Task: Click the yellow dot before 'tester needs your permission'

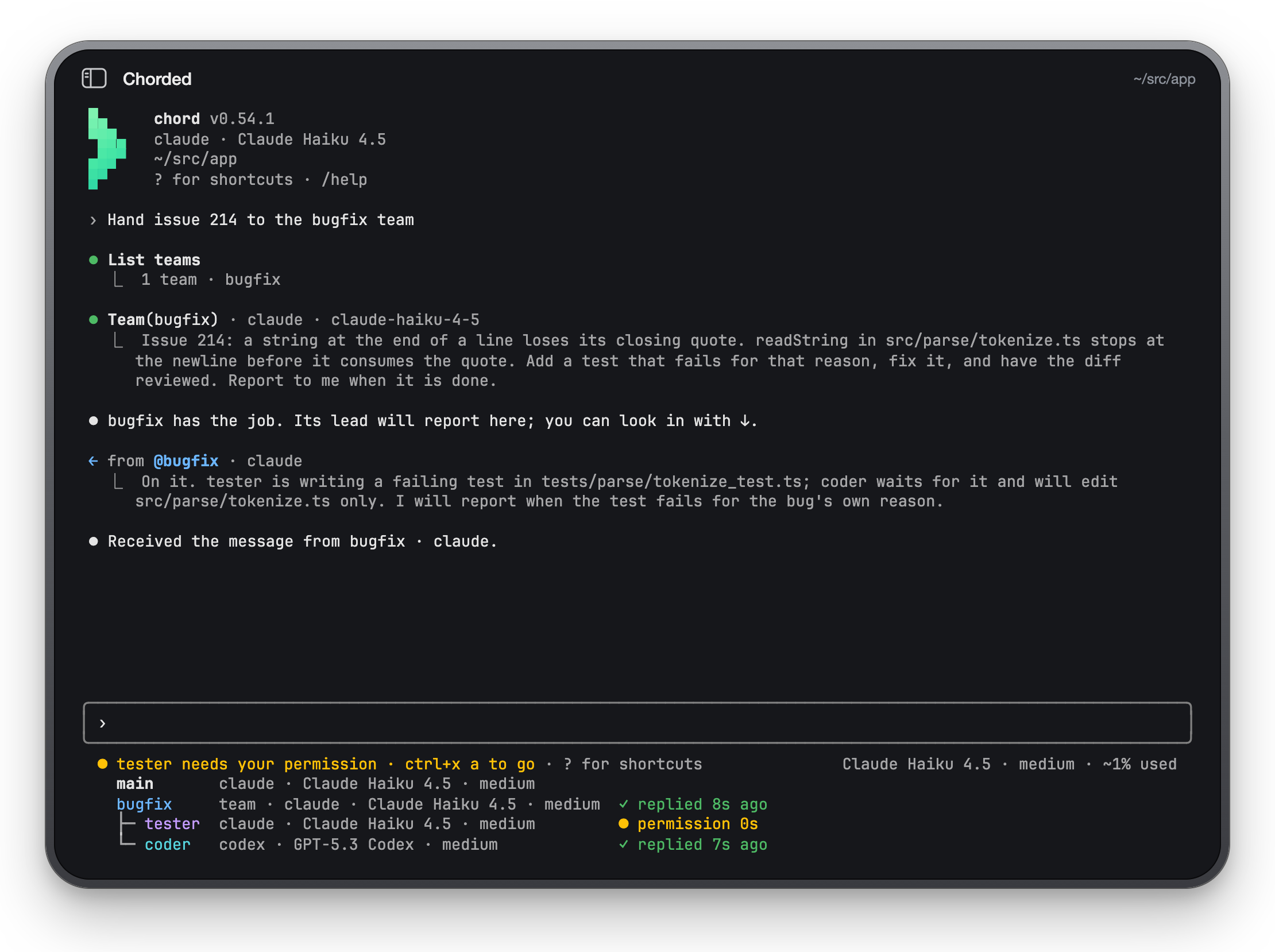Action: click(103, 764)
